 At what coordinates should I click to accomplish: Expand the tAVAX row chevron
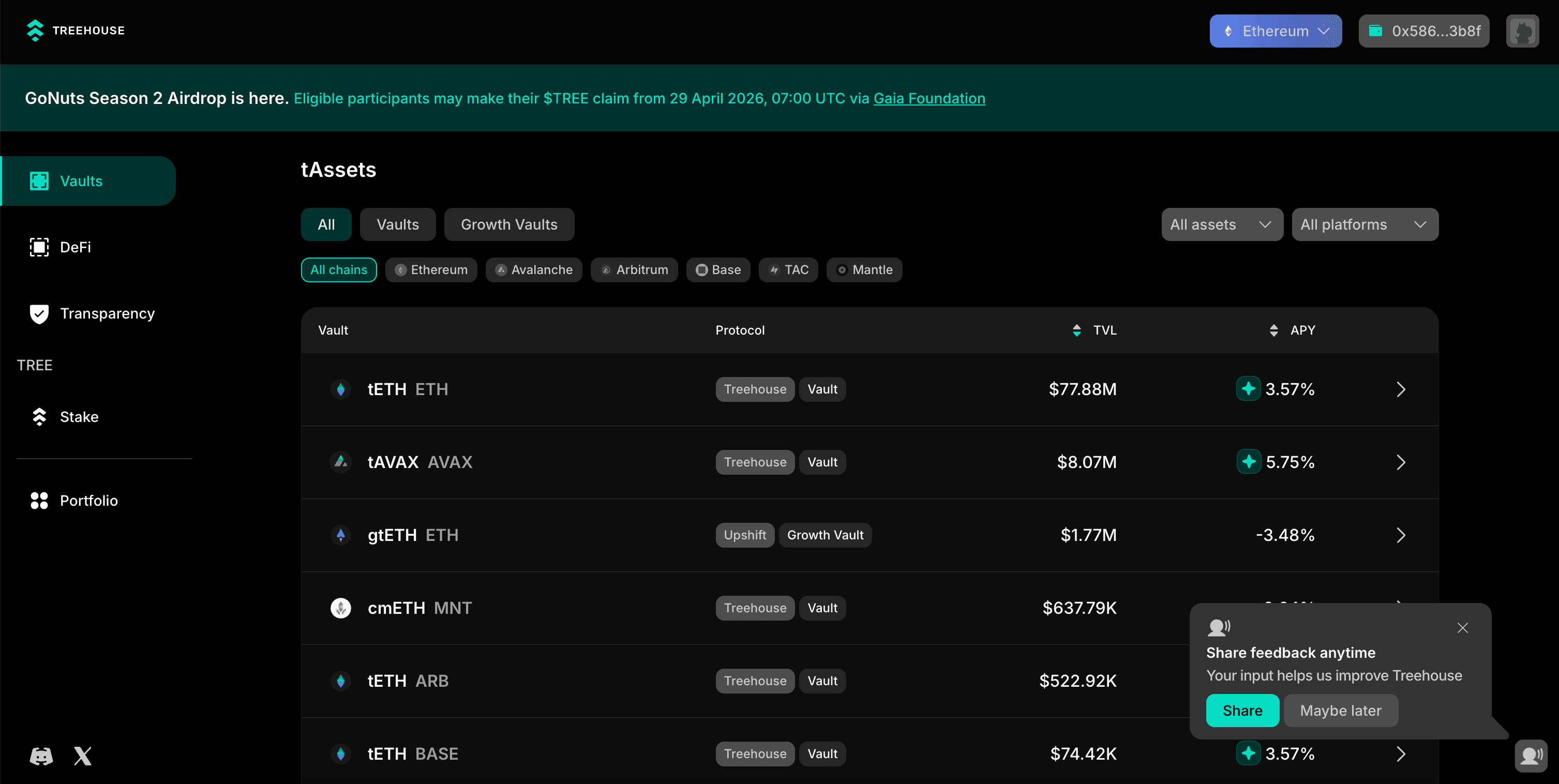1400,462
